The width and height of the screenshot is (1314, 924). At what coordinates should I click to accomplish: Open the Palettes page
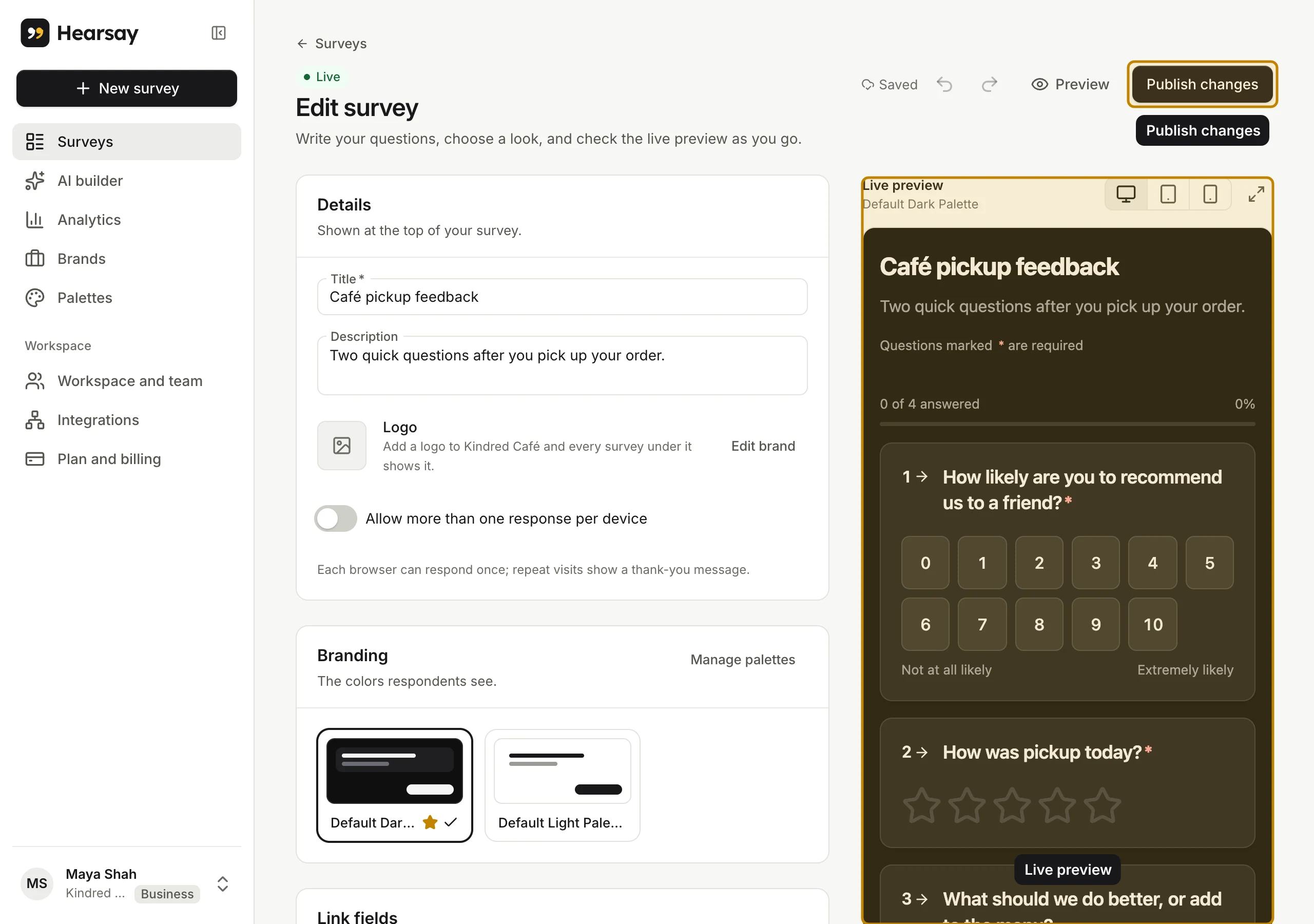(x=126, y=297)
